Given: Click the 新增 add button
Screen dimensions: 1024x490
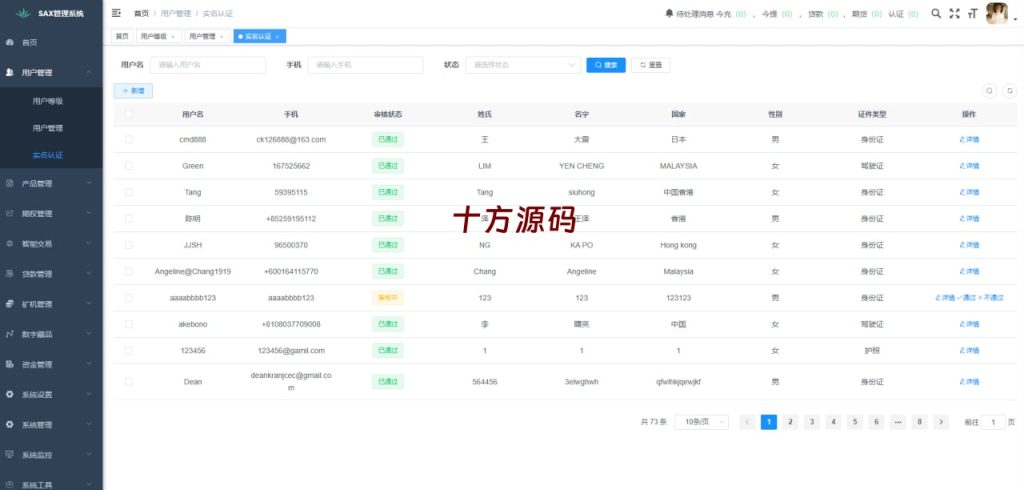Looking at the screenshot, I should click(133, 91).
